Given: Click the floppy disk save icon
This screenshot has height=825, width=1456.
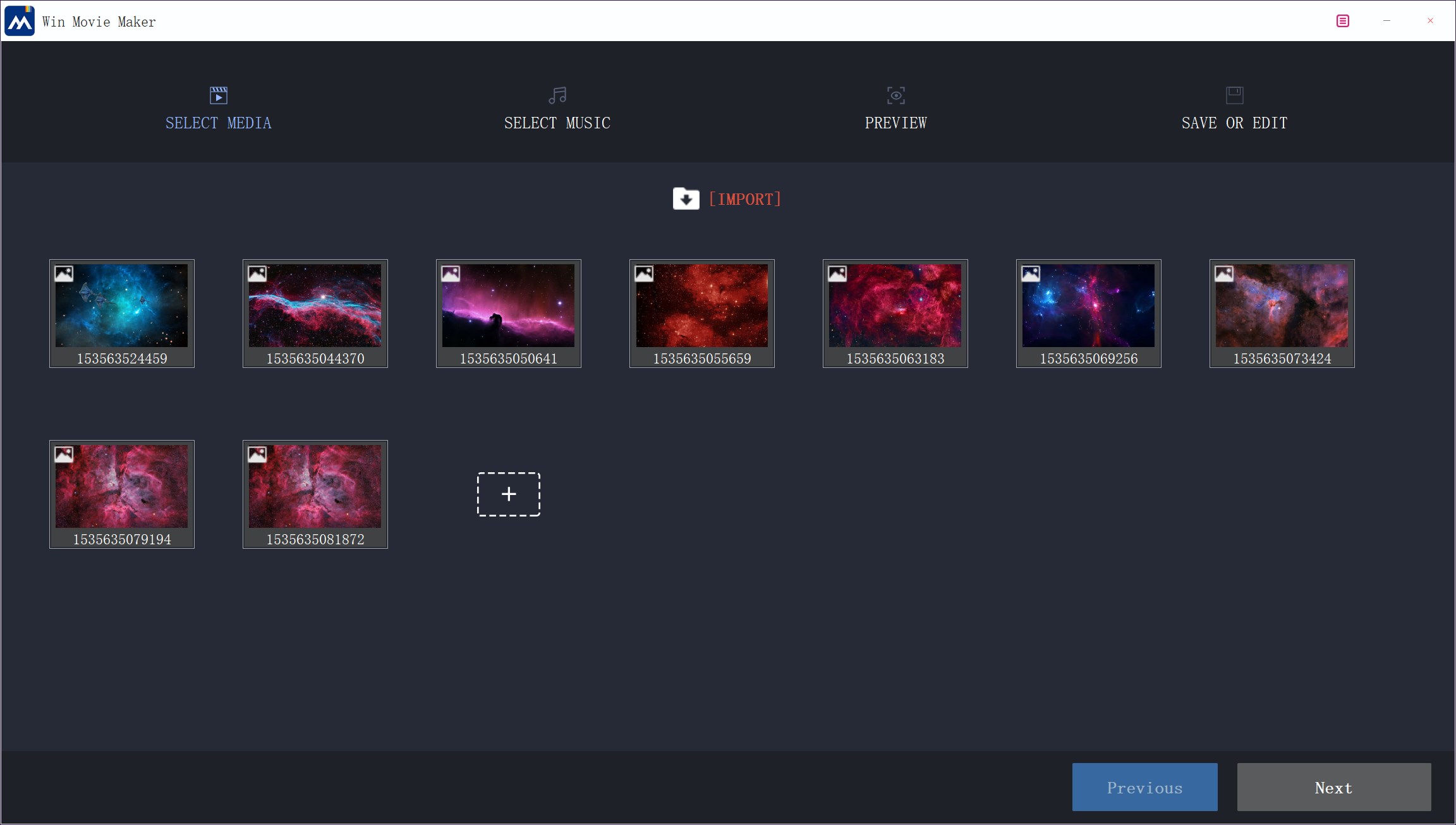Looking at the screenshot, I should tap(1234, 95).
